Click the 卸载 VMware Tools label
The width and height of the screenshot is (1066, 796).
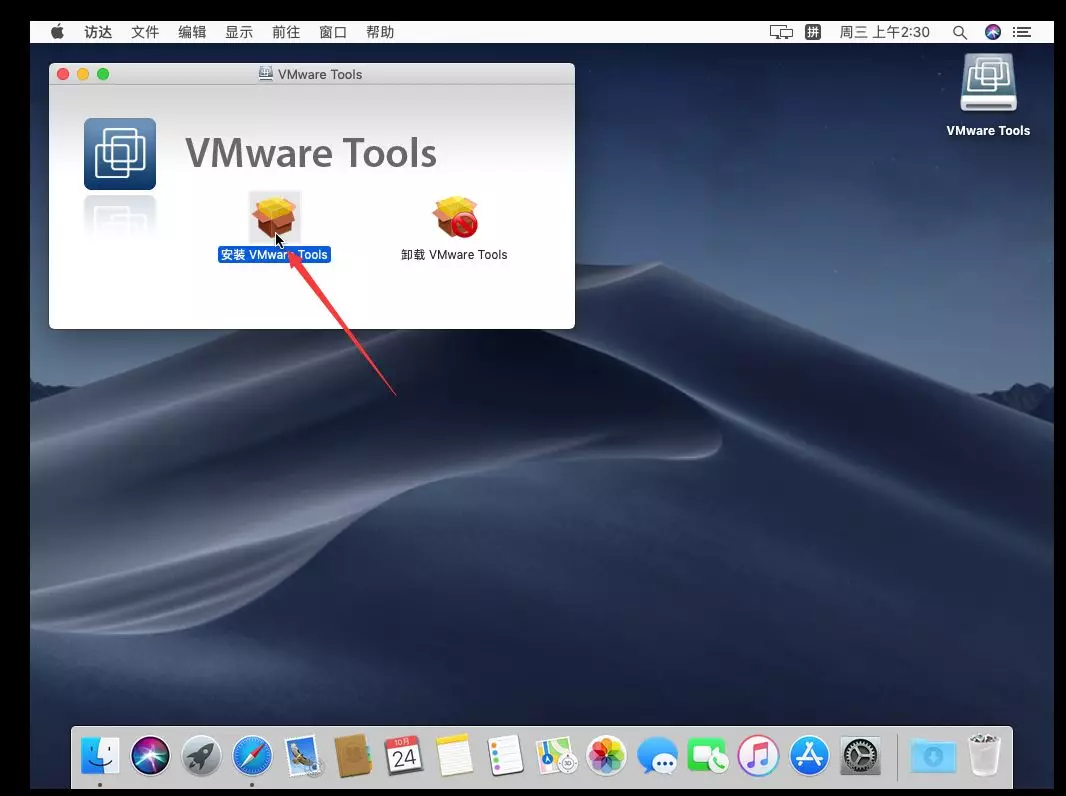pos(454,254)
